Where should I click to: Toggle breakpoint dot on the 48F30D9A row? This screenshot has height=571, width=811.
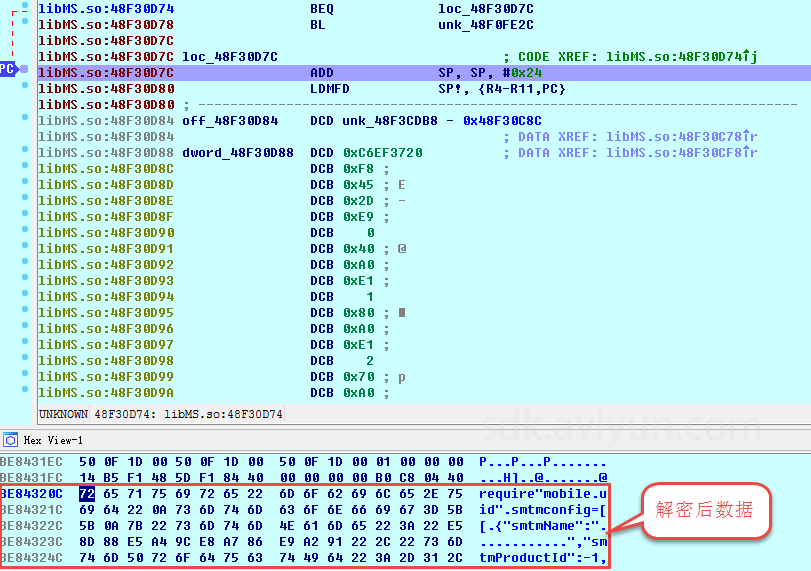[x=25, y=390]
